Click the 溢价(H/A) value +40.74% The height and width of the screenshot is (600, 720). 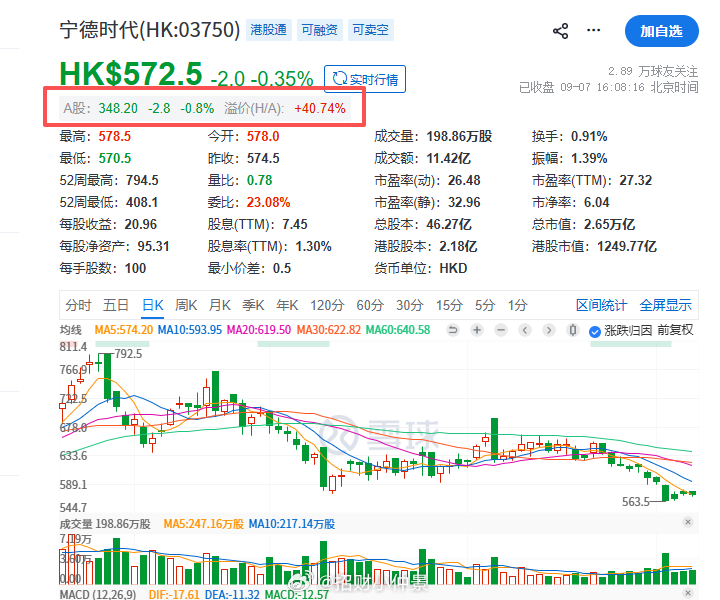[320, 108]
